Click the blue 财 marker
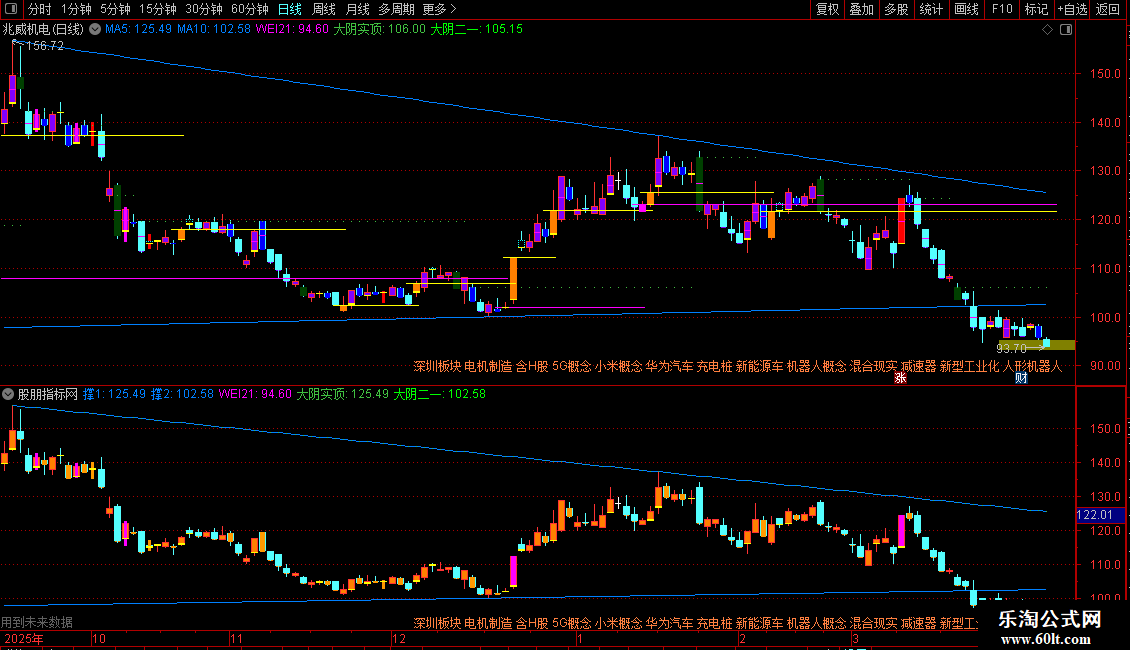 point(1021,378)
